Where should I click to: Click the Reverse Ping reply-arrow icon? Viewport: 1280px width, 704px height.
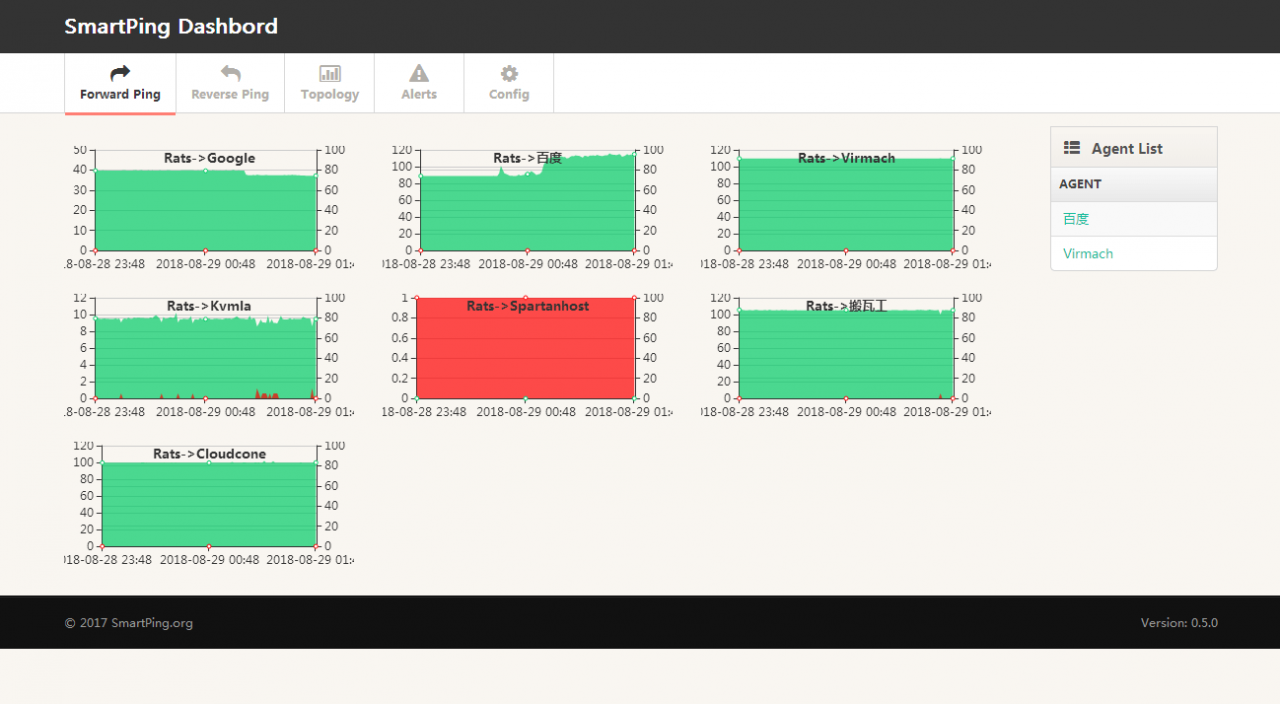click(230, 73)
